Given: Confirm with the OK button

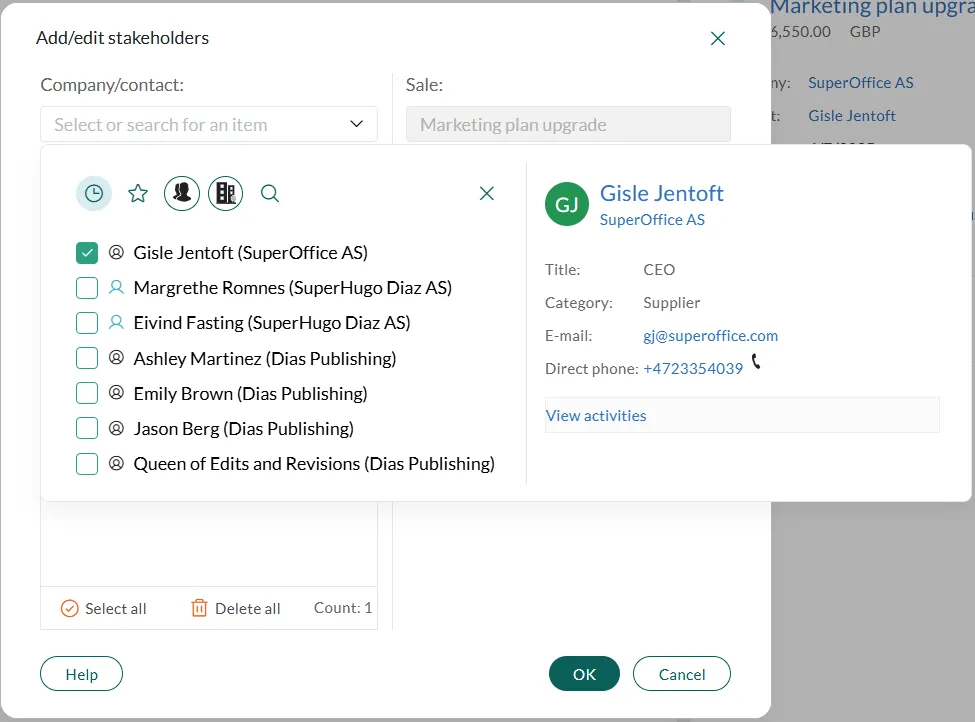Looking at the screenshot, I should tap(584, 674).
